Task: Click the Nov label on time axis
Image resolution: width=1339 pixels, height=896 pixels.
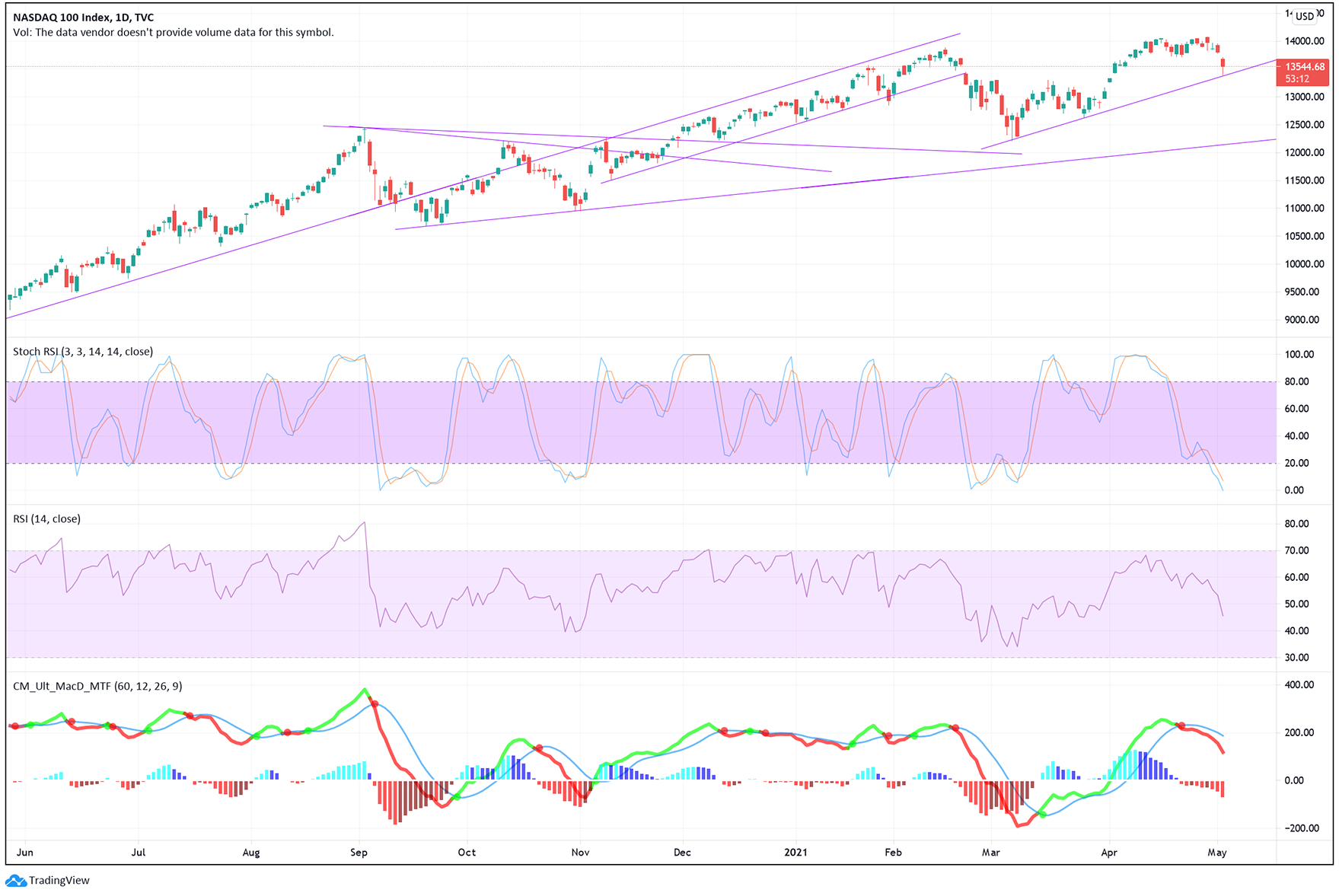Action: pyautogui.click(x=580, y=853)
